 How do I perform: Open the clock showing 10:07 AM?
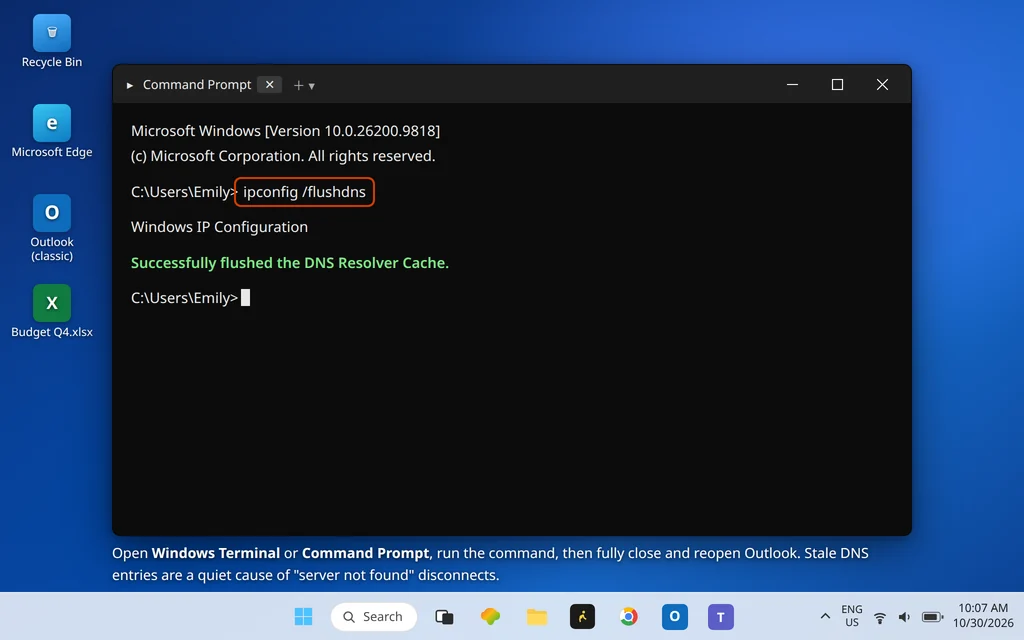pyautogui.click(x=983, y=616)
